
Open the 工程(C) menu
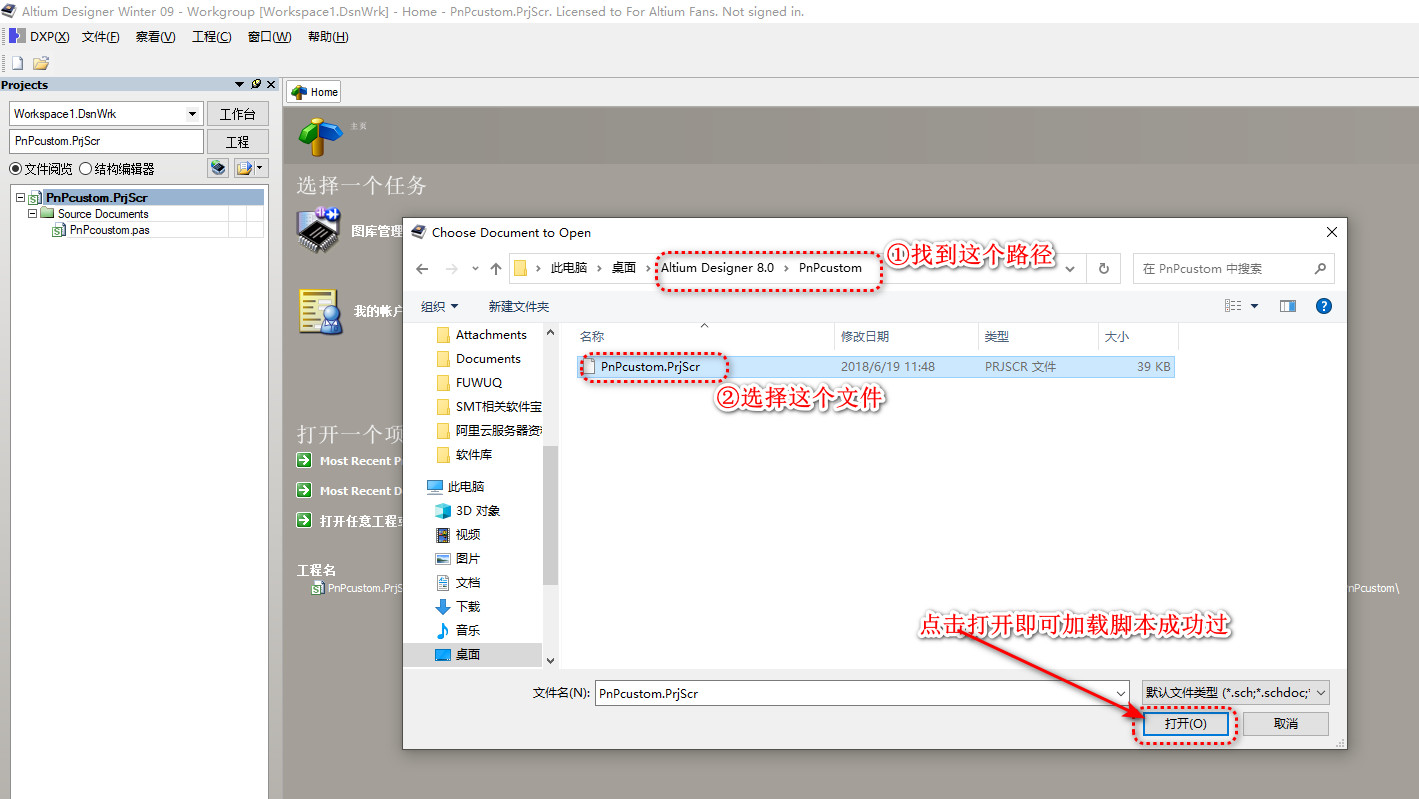pos(211,37)
